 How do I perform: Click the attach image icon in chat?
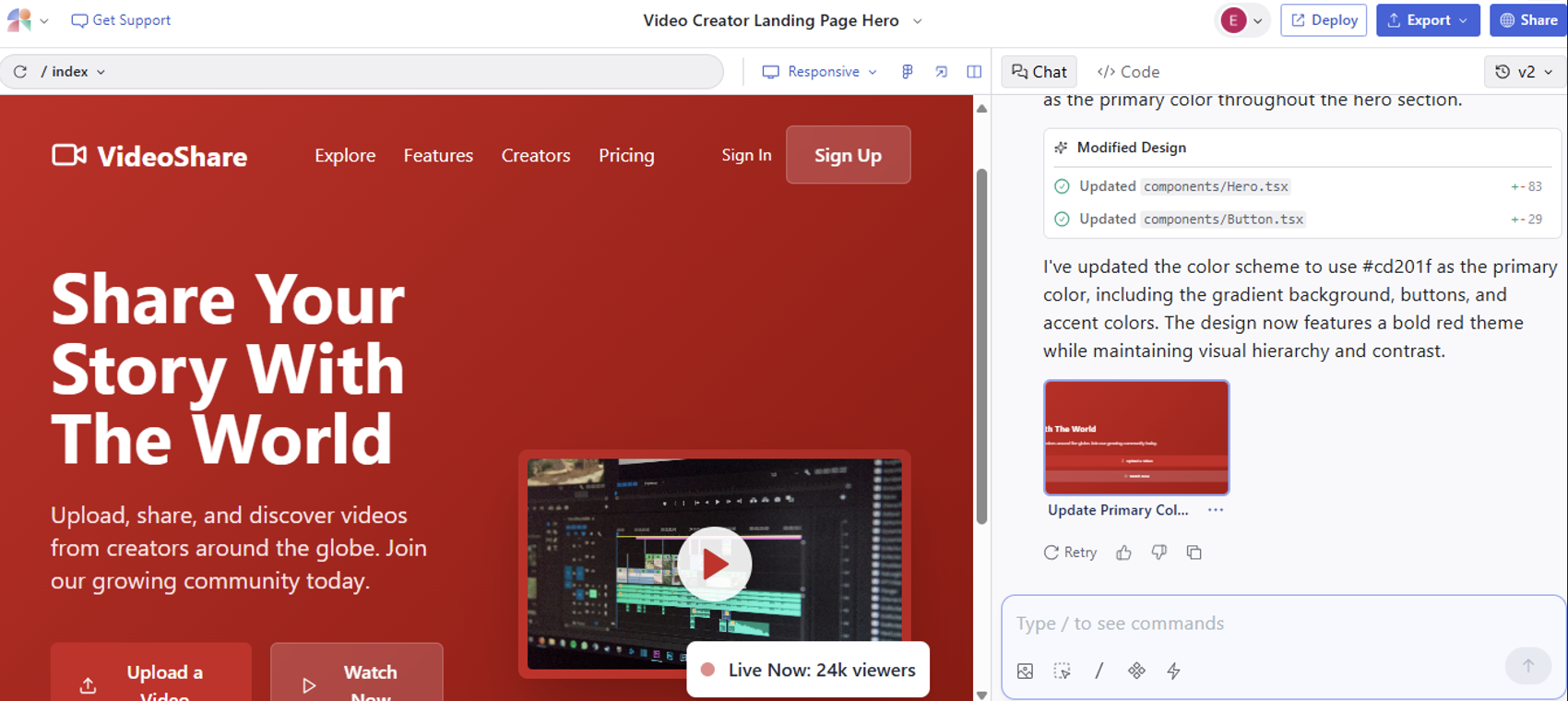pyautogui.click(x=1025, y=671)
